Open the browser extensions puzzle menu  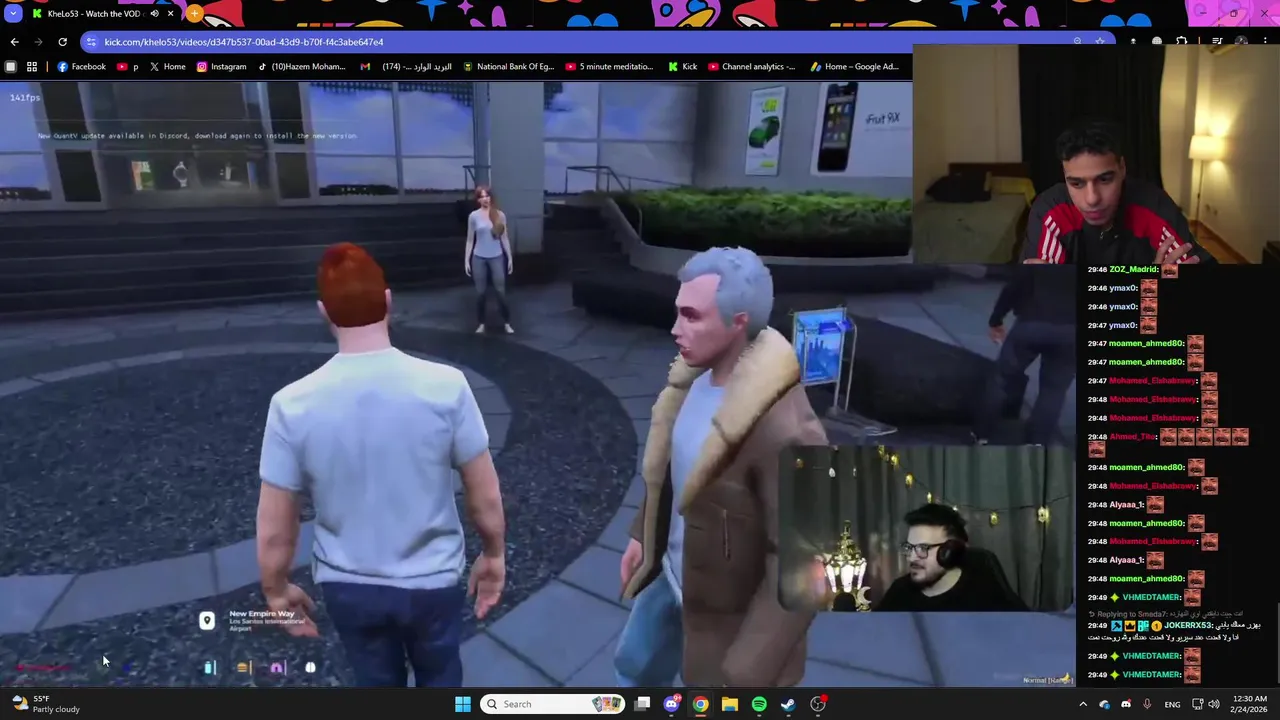point(1182,42)
